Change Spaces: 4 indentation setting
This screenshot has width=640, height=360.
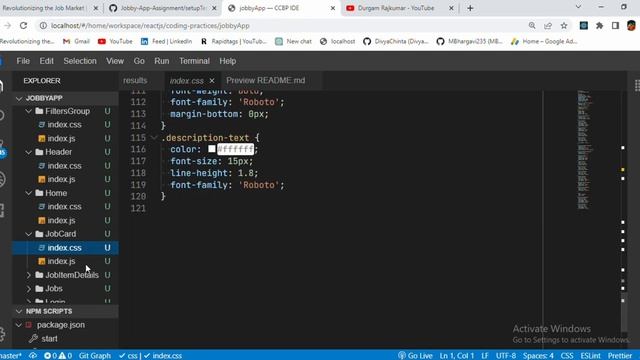[x=538, y=356]
